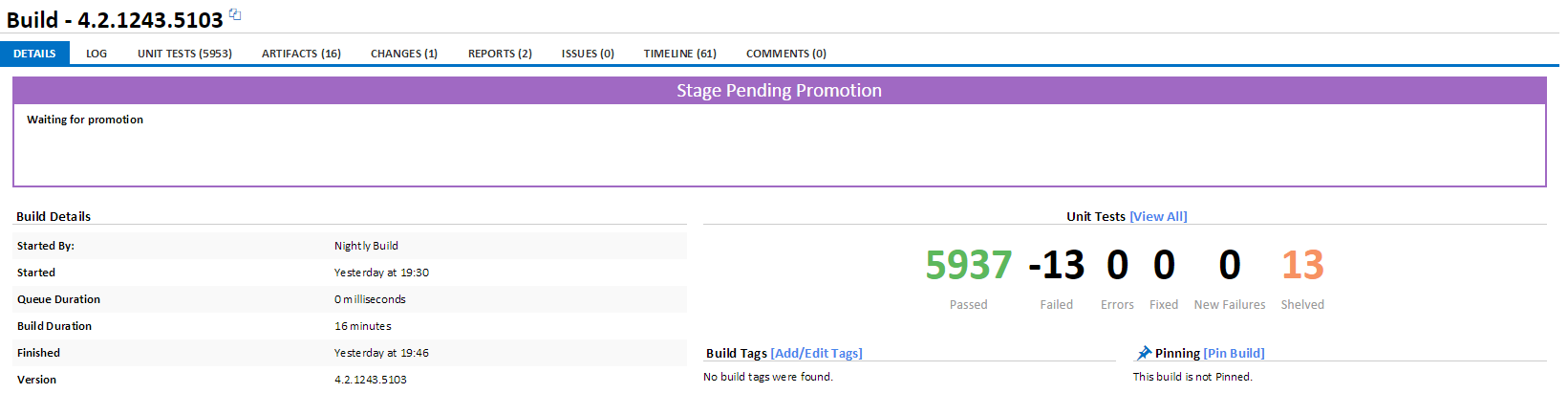Click the View All unit tests link
Screen dimensions: 1568x415
[x=1158, y=217]
